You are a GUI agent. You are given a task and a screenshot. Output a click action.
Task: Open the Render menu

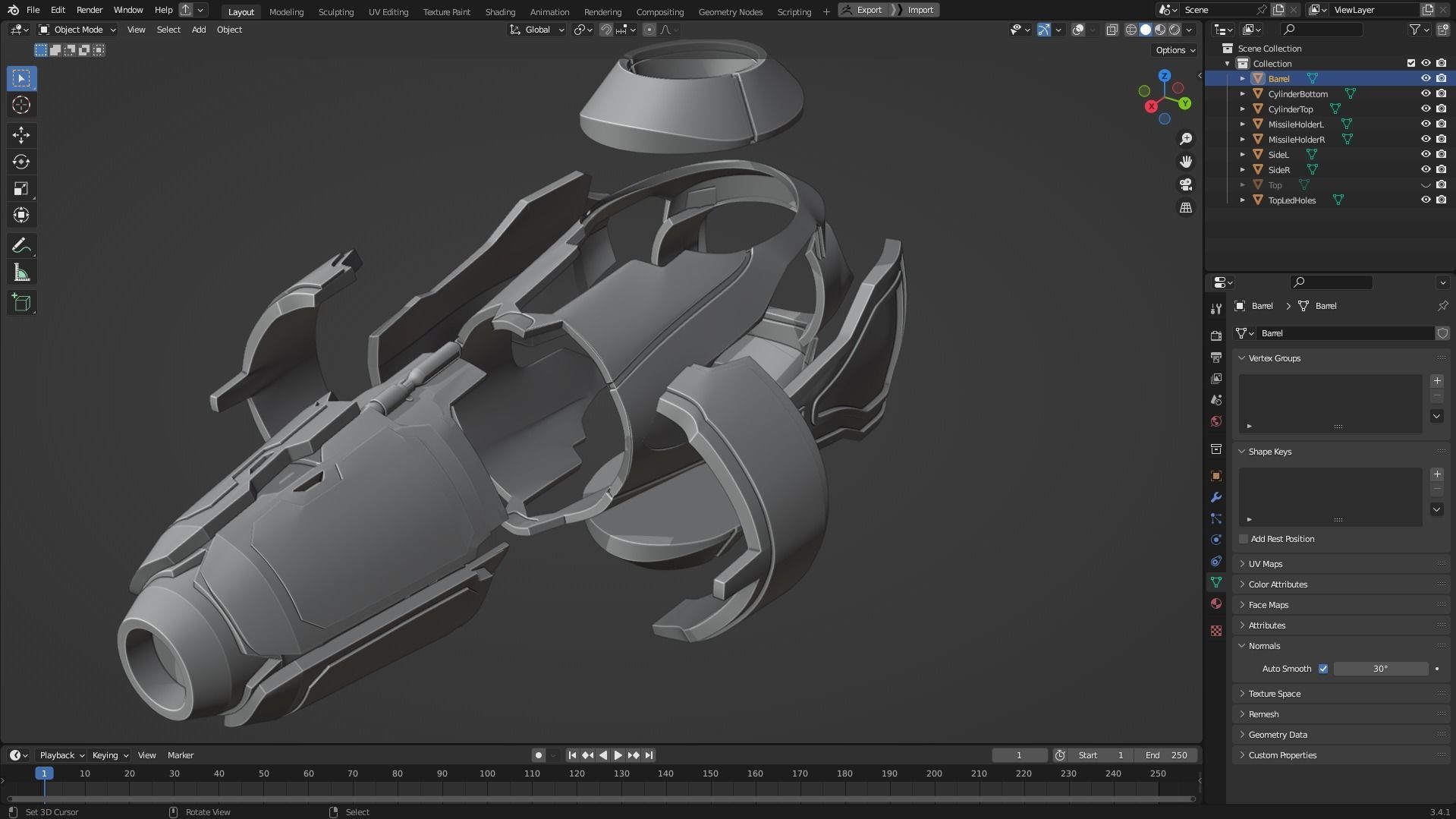click(90, 10)
